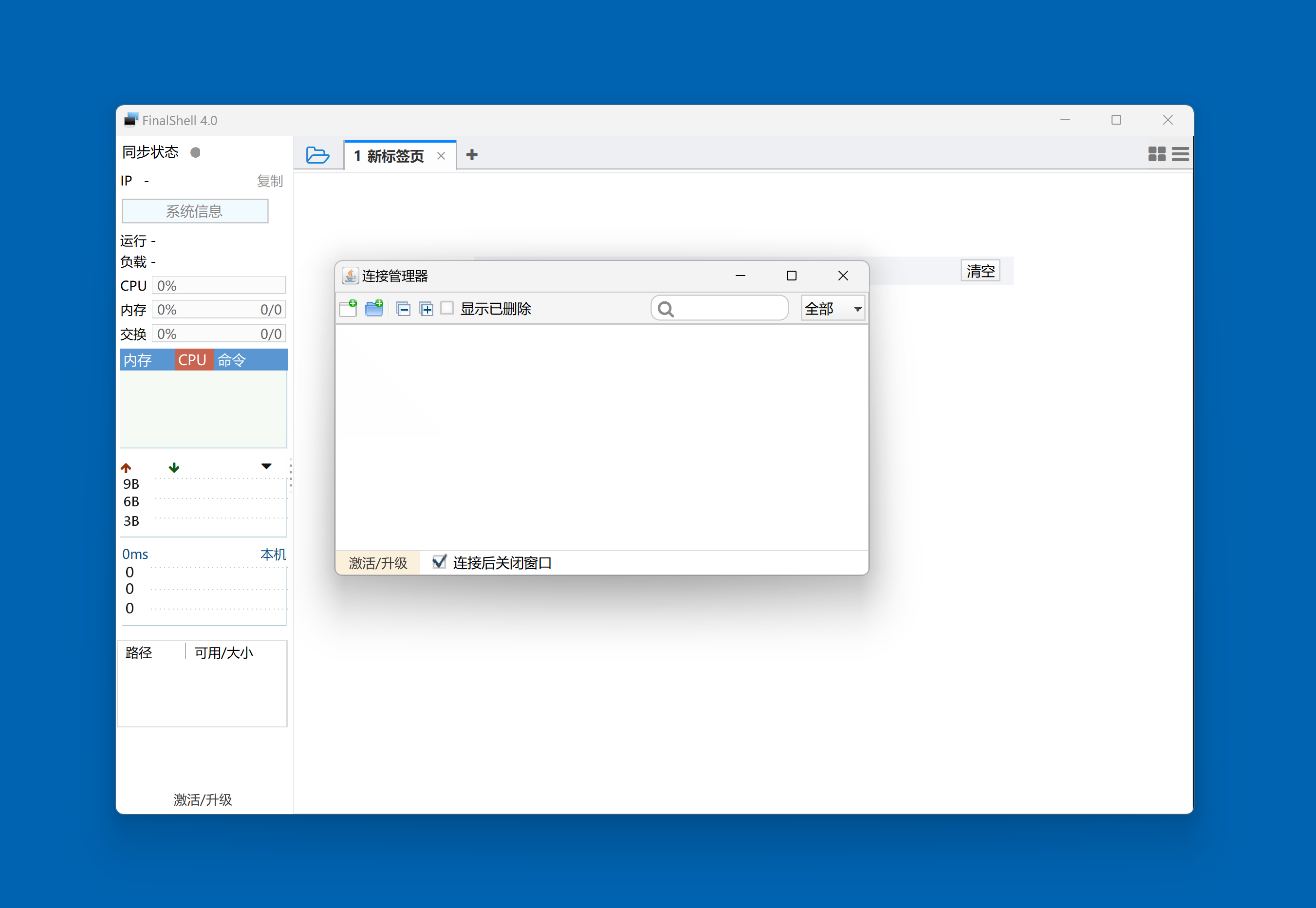The height and width of the screenshot is (908, 1316).
Task: Sort by the 命令 column header
Action: point(232,360)
